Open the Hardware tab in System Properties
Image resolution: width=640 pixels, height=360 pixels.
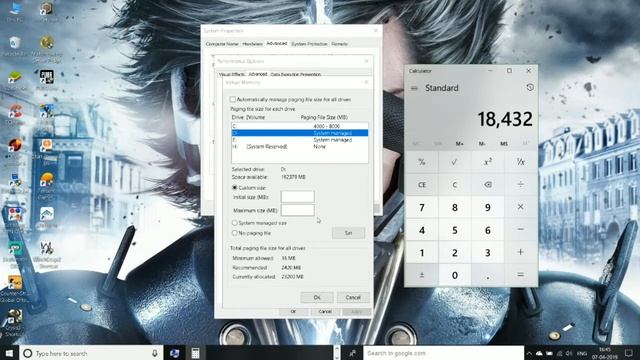coord(252,44)
